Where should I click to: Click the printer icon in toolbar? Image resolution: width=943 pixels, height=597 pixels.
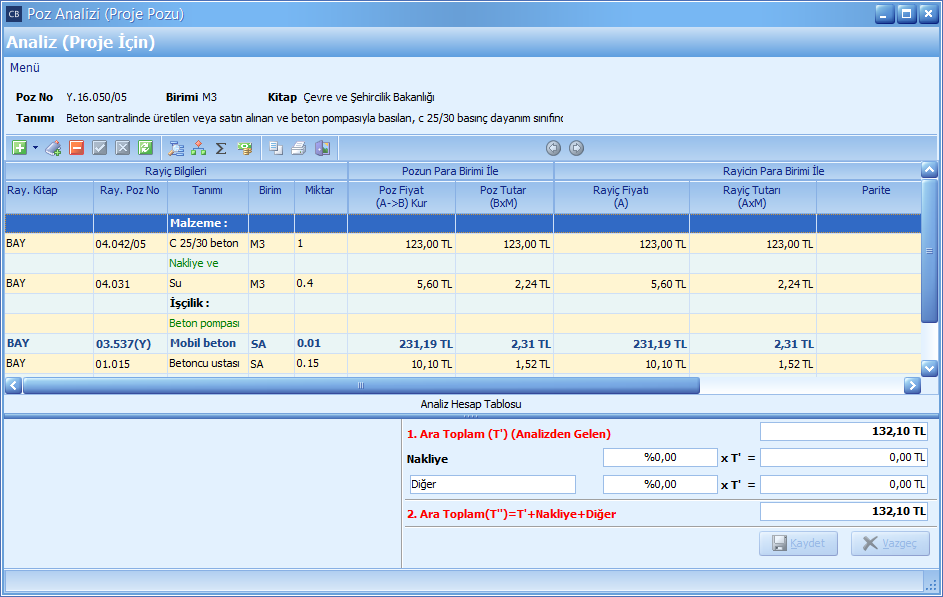(x=298, y=148)
